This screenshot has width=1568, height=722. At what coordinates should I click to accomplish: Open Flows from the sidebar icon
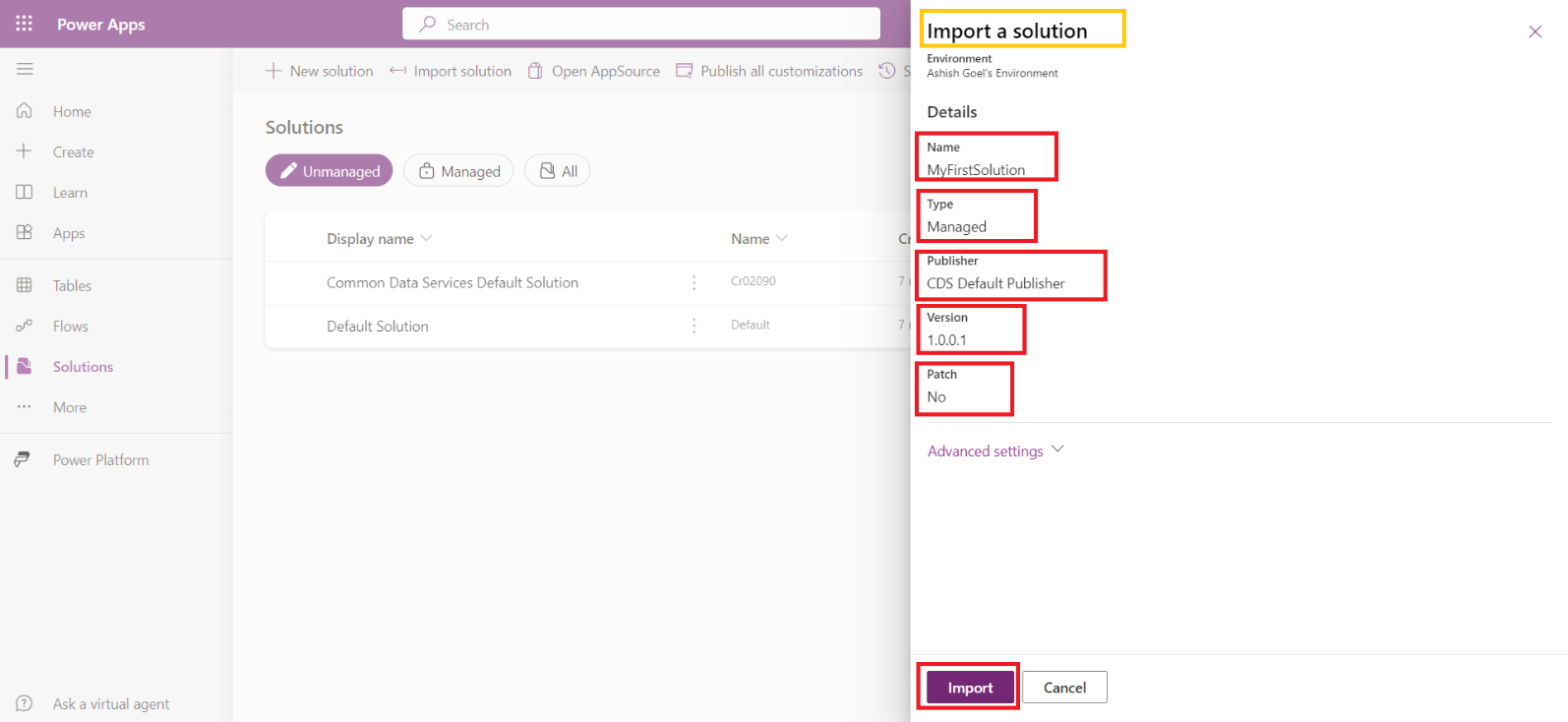pyautogui.click(x=25, y=326)
